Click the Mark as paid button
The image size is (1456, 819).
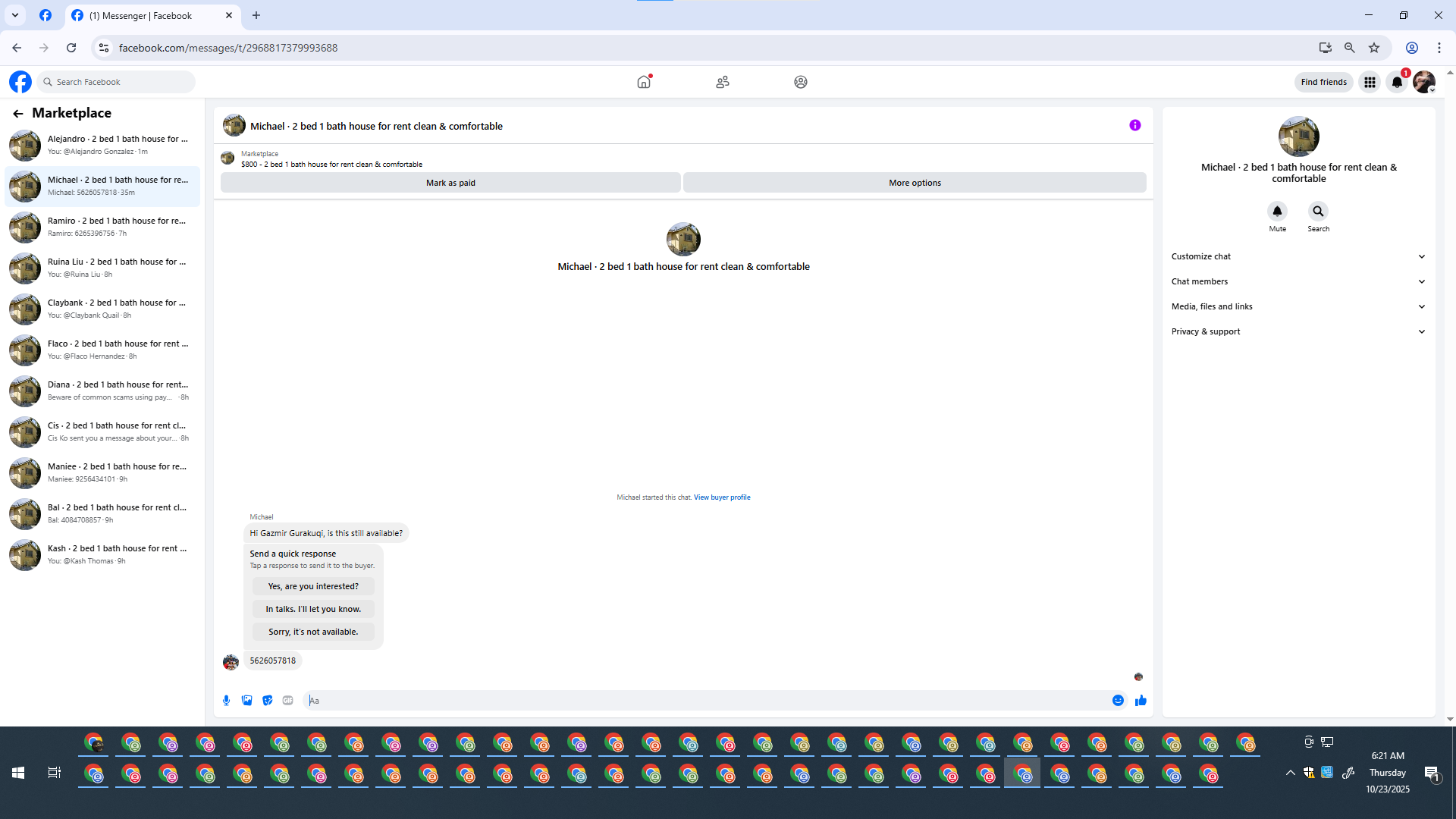450,183
